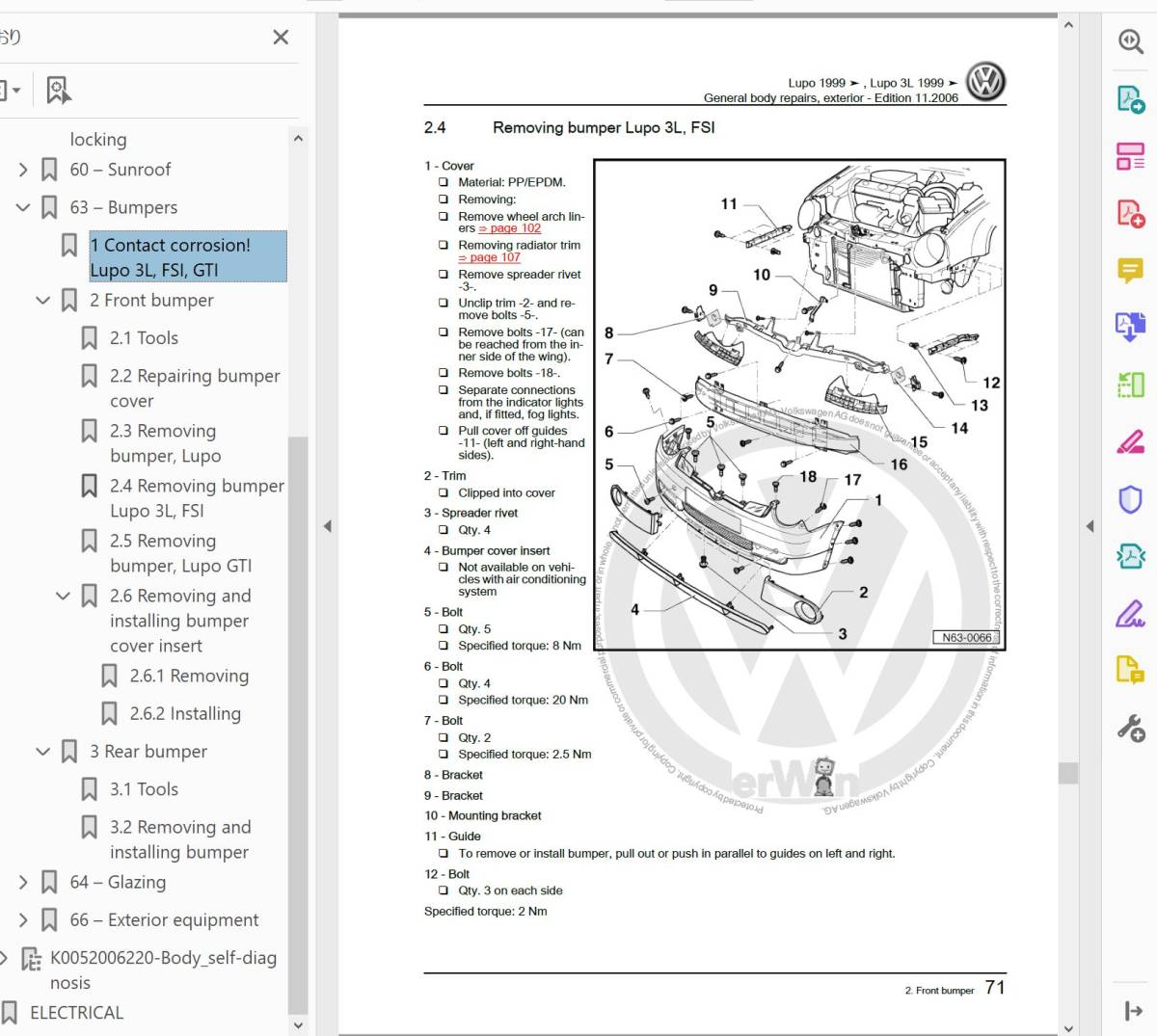This screenshot has height=1036, width=1157.
Task: Open the Organize pages layout icon
Action: 1130,155
